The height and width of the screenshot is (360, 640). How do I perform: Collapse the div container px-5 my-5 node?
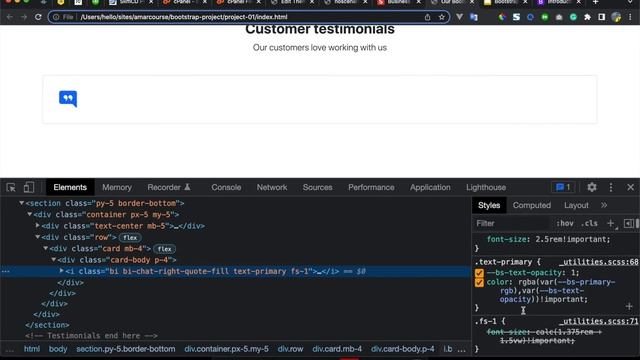tap(29, 214)
